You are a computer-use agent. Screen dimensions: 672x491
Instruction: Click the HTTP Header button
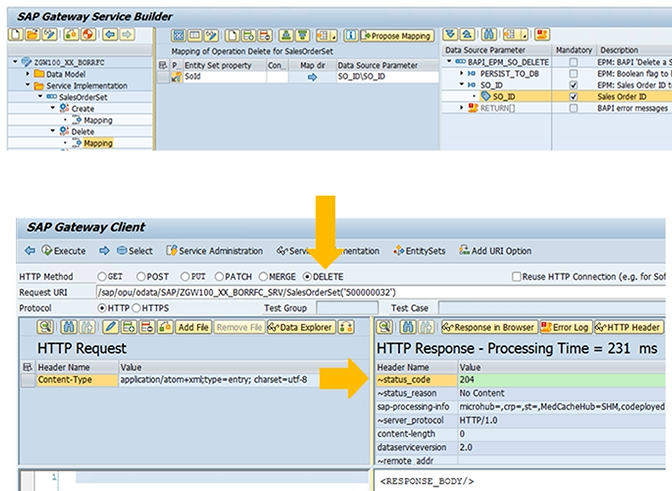point(628,327)
